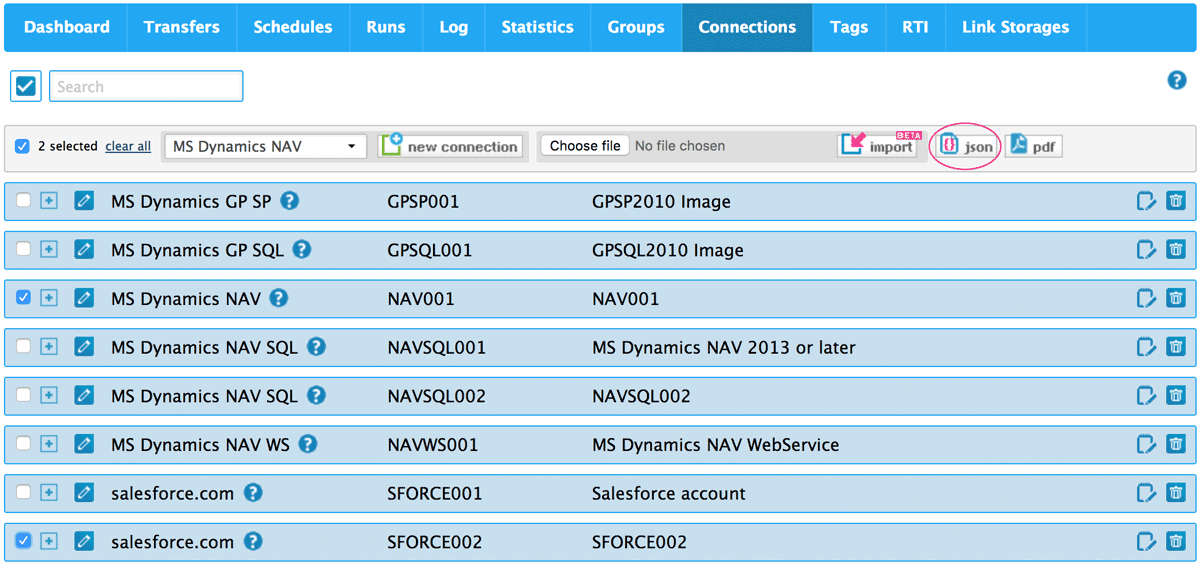Check the NAVWS001 row checkbox
This screenshot has height=565, width=1200.
click(x=23, y=444)
